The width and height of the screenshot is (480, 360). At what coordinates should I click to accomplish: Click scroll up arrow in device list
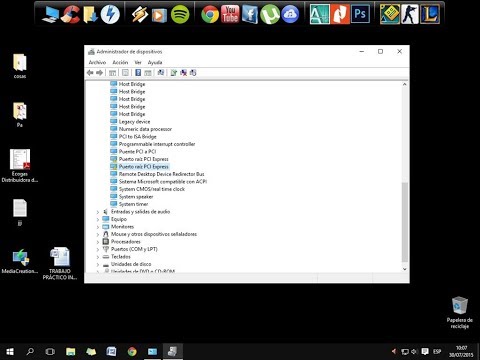[405, 84]
